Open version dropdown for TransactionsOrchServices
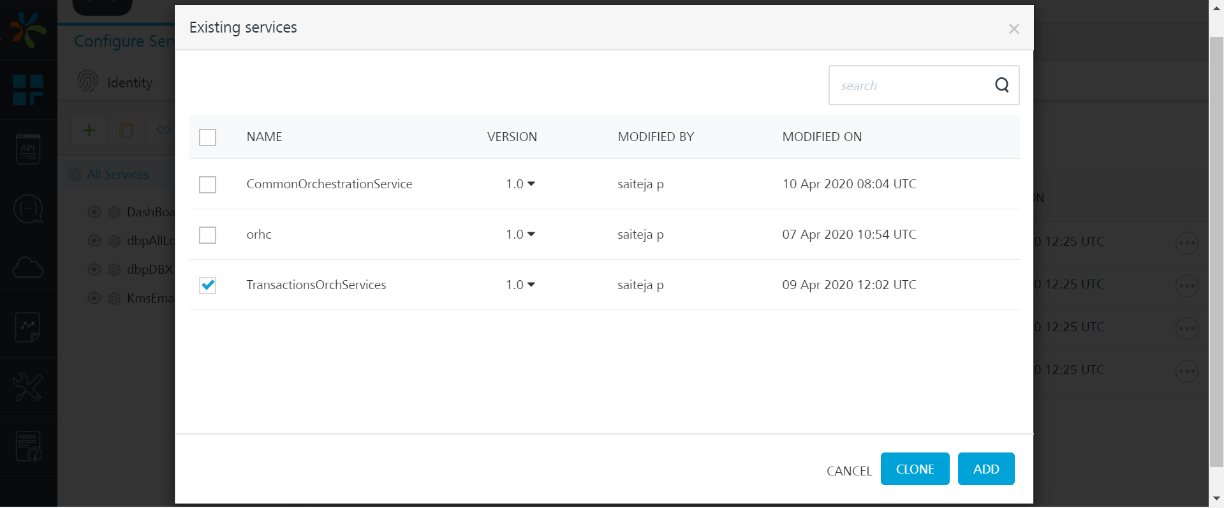 (x=521, y=284)
